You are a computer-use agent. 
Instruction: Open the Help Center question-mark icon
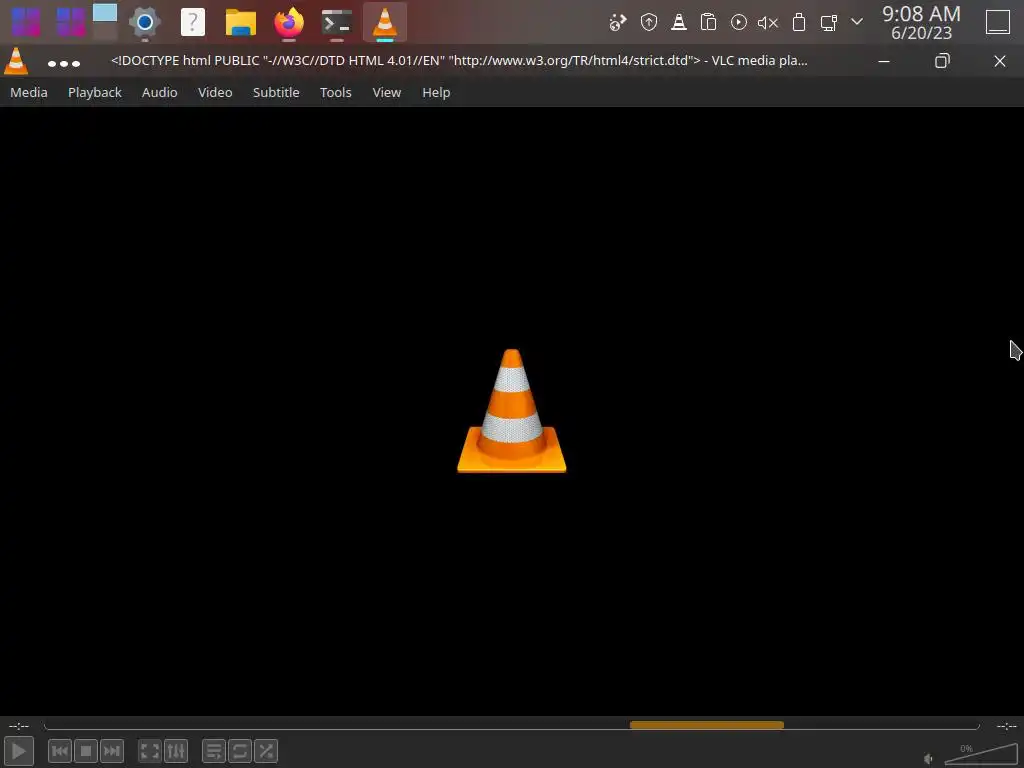coord(193,22)
